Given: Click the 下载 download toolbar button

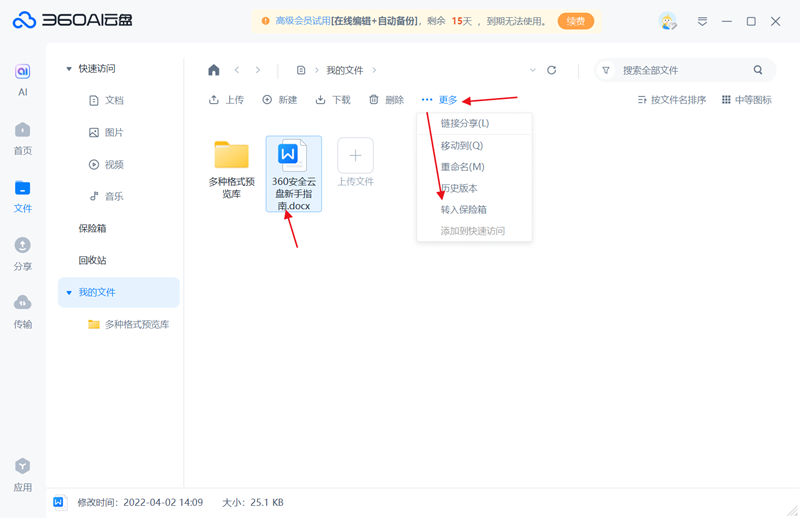Looking at the screenshot, I should pos(333,100).
